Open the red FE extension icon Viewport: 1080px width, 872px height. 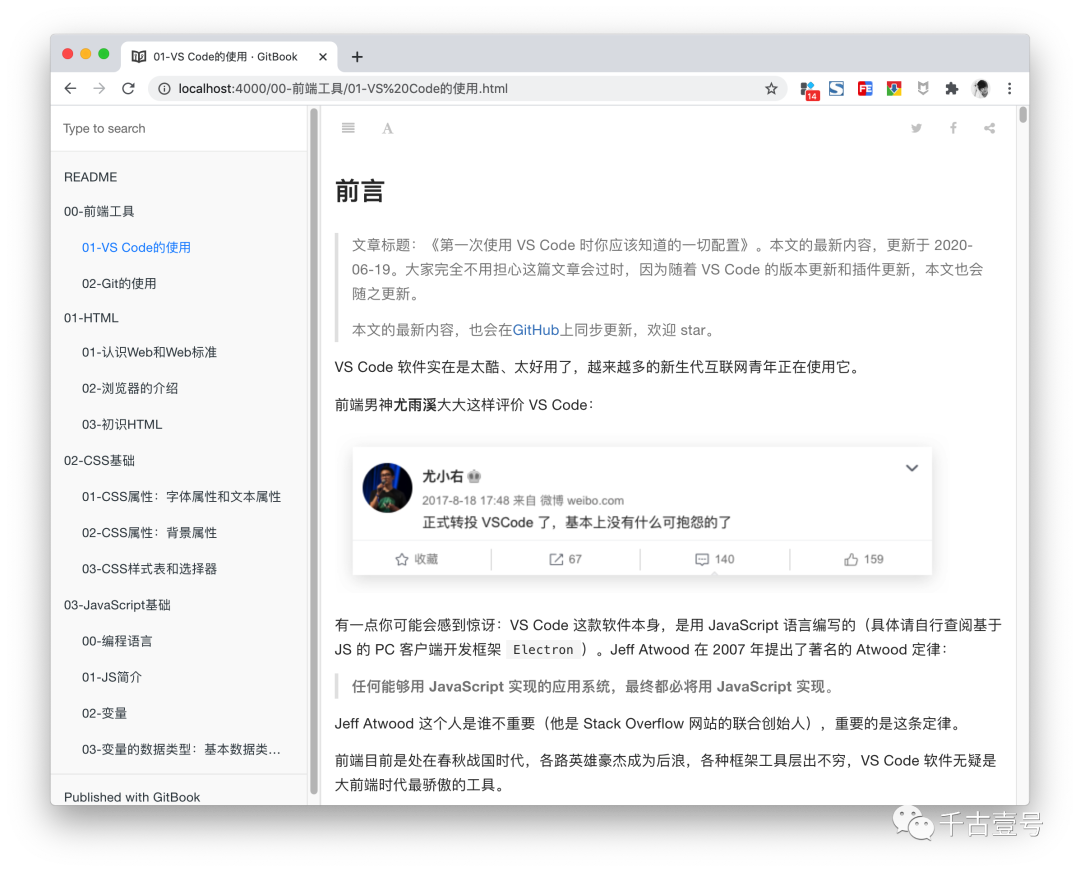(x=865, y=88)
